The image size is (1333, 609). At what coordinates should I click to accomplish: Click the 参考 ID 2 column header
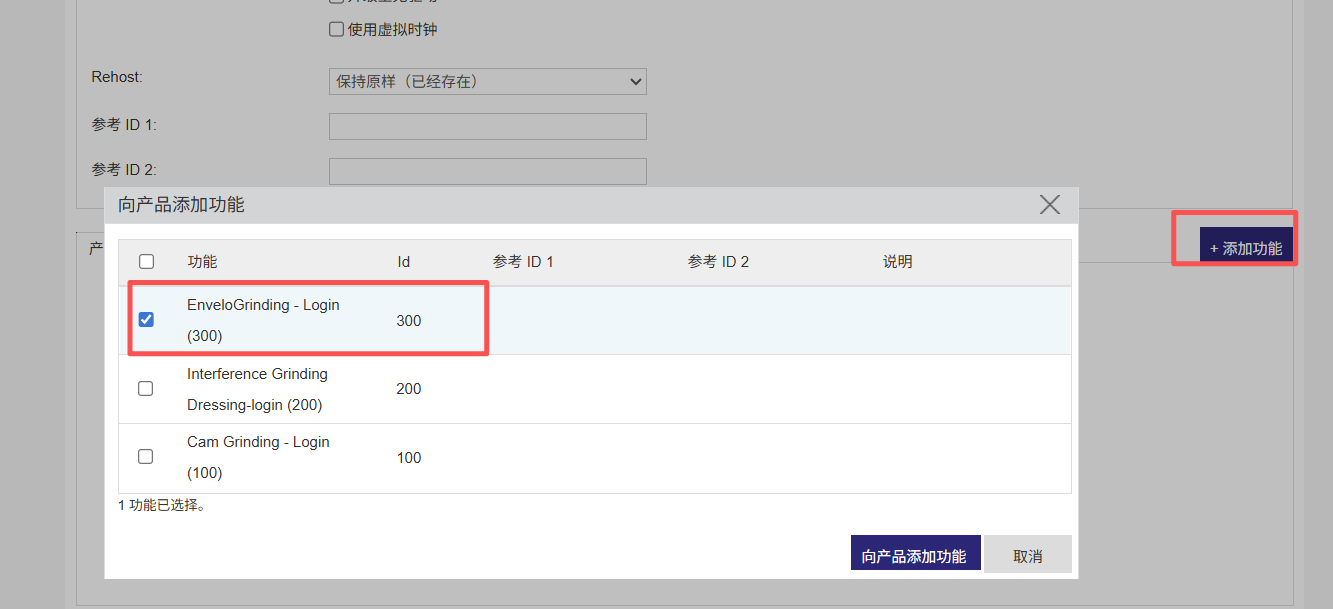(718, 262)
